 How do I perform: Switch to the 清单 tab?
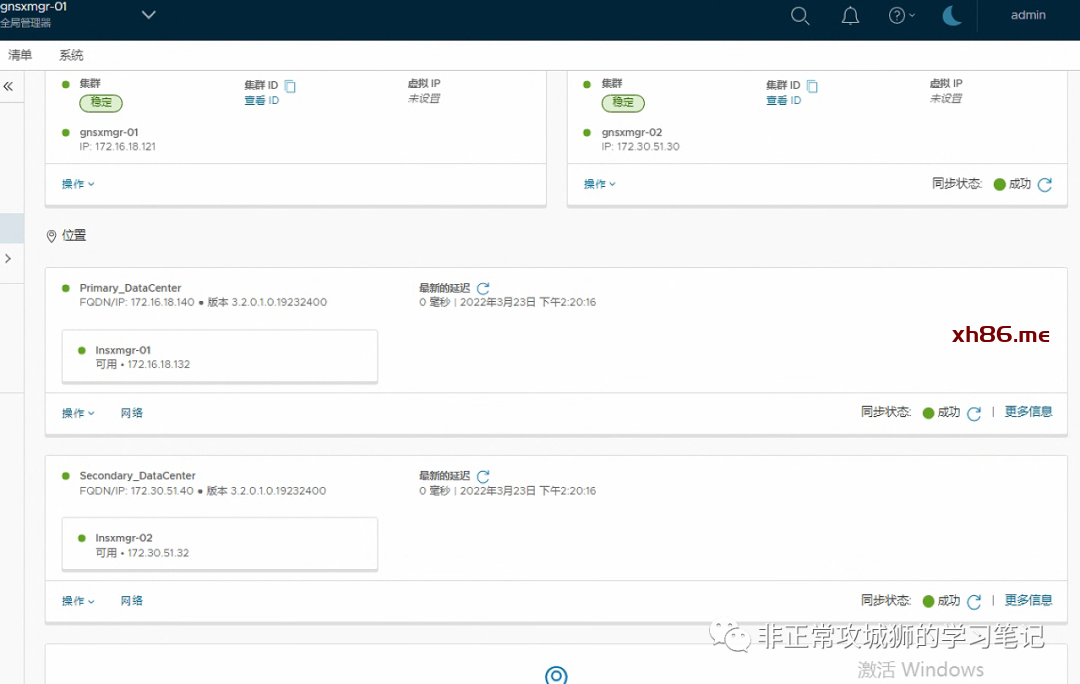pyautogui.click(x=20, y=55)
